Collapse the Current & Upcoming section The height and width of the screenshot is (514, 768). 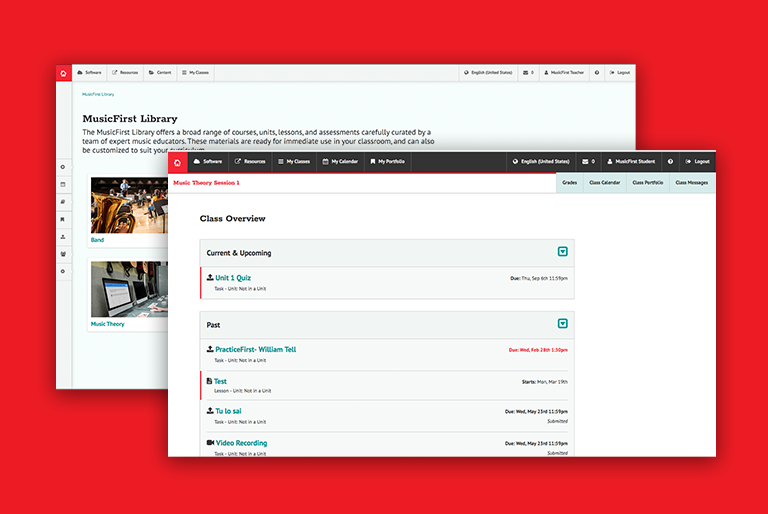562,252
